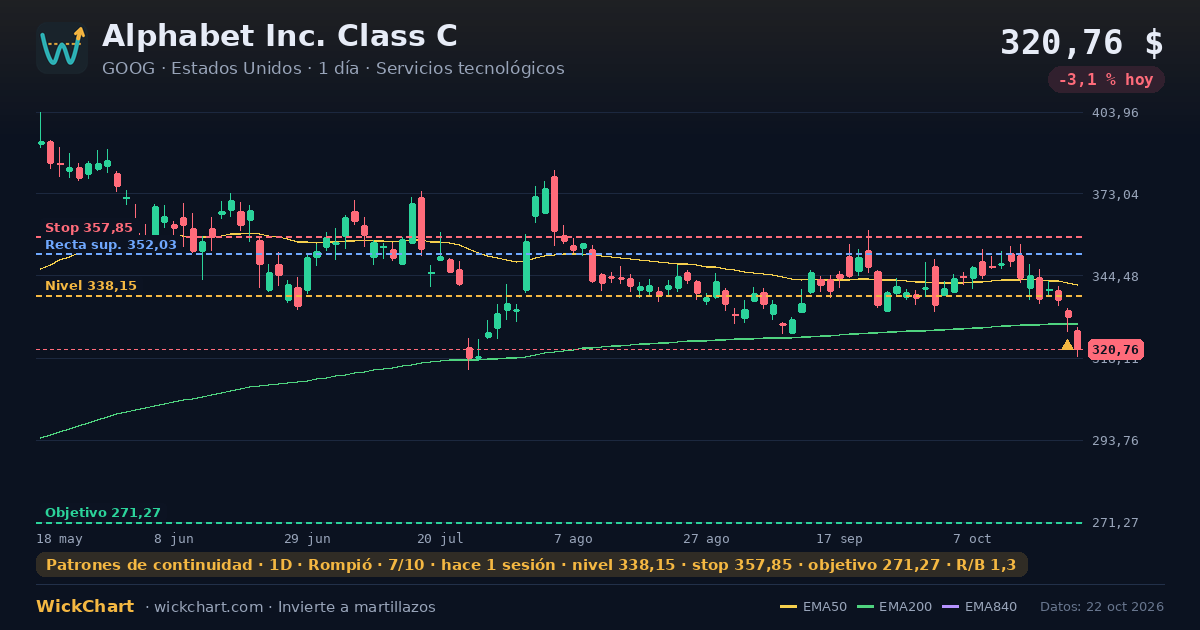The height and width of the screenshot is (630, 1200).
Task: Click the 8 jun date axis label
Action: point(174,539)
